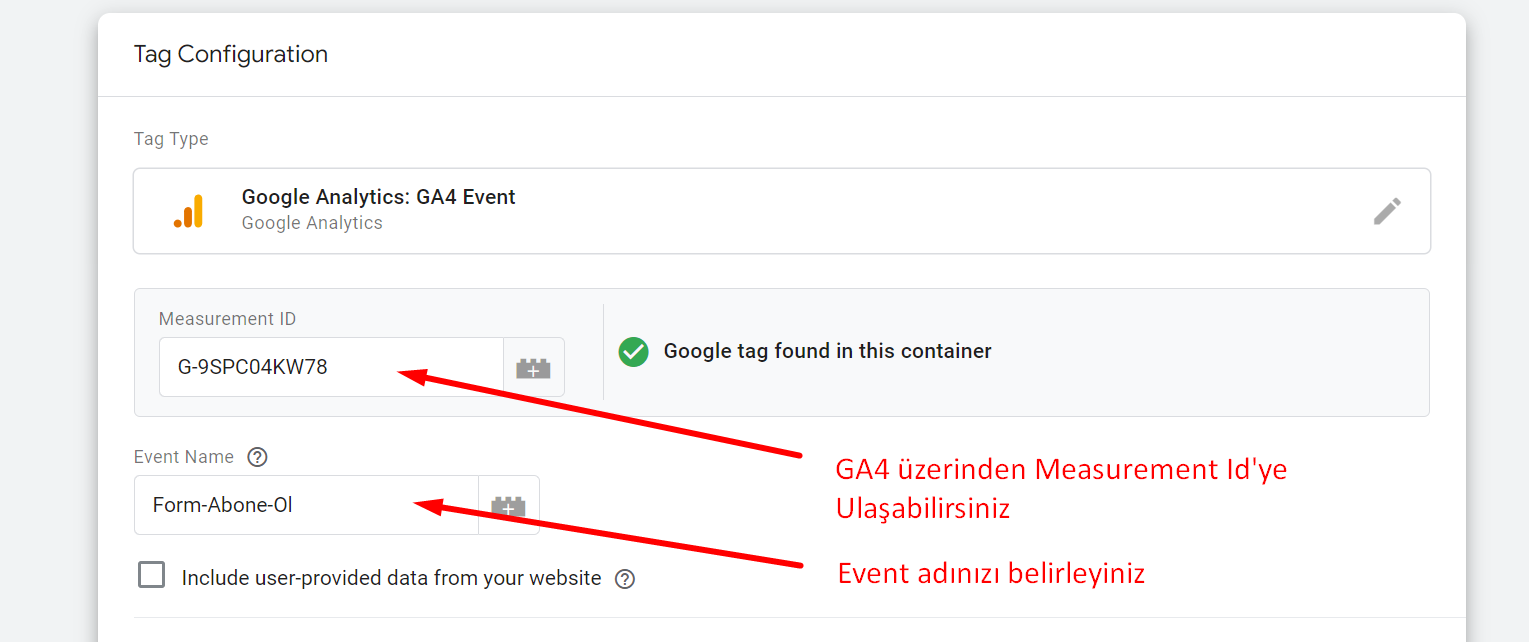Click the "Google Analytics" subtitle under tag type
Image resolution: width=1529 pixels, height=642 pixels.
pyautogui.click(x=312, y=223)
